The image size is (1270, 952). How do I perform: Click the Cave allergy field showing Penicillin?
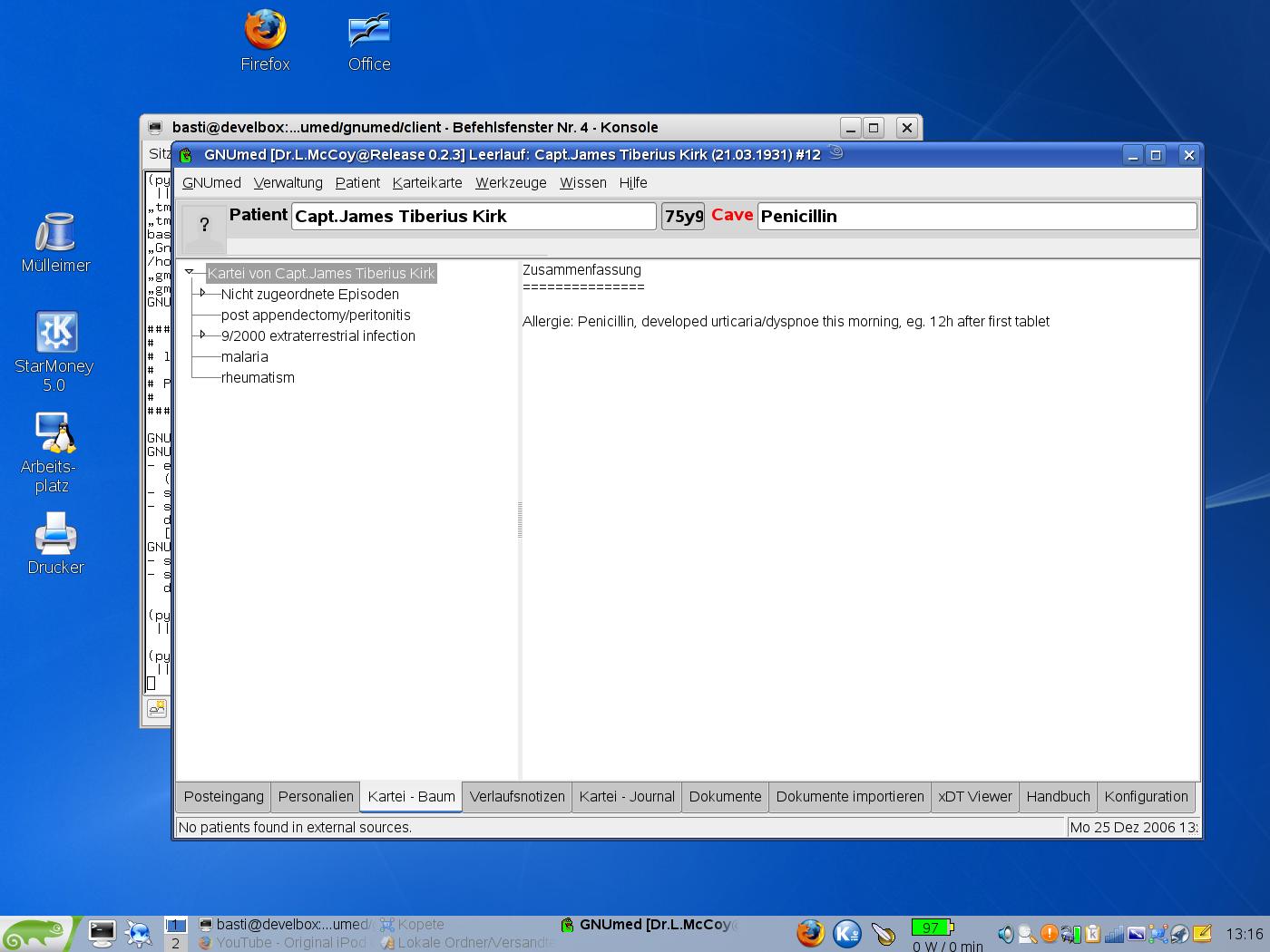pyautogui.click(x=977, y=216)
